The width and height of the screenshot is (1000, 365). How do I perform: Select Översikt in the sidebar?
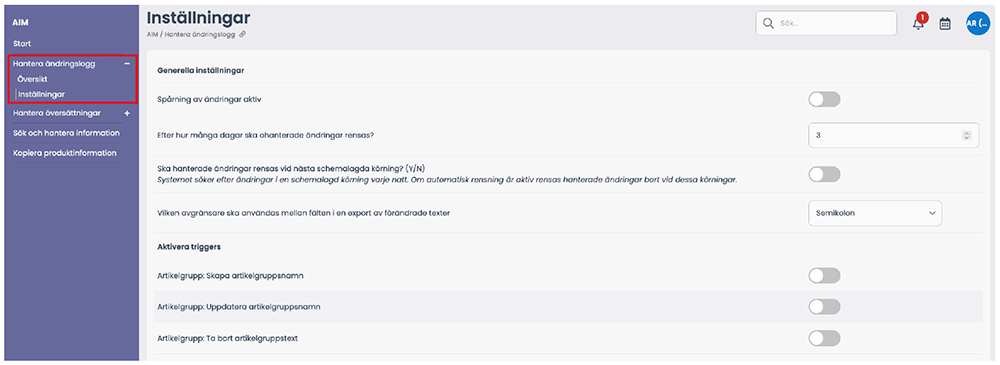pos(33,79)
